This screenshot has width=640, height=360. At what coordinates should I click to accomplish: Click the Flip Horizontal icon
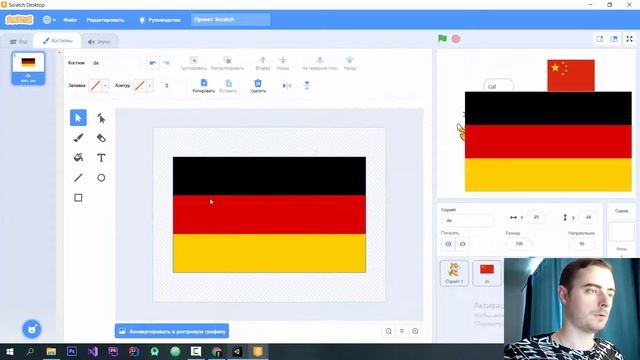pos(287,86)
